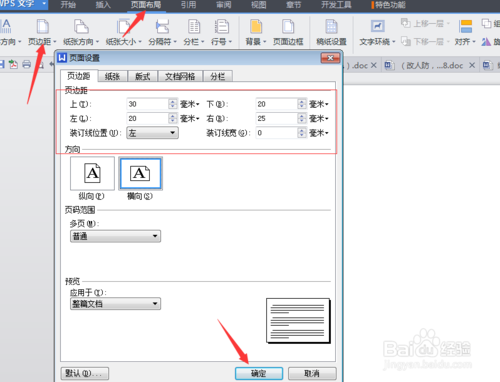The width and height of the screenshot is (500, 382).
Task: Expand 多页 dropdown showing 普通
Action: click(115, 236)
